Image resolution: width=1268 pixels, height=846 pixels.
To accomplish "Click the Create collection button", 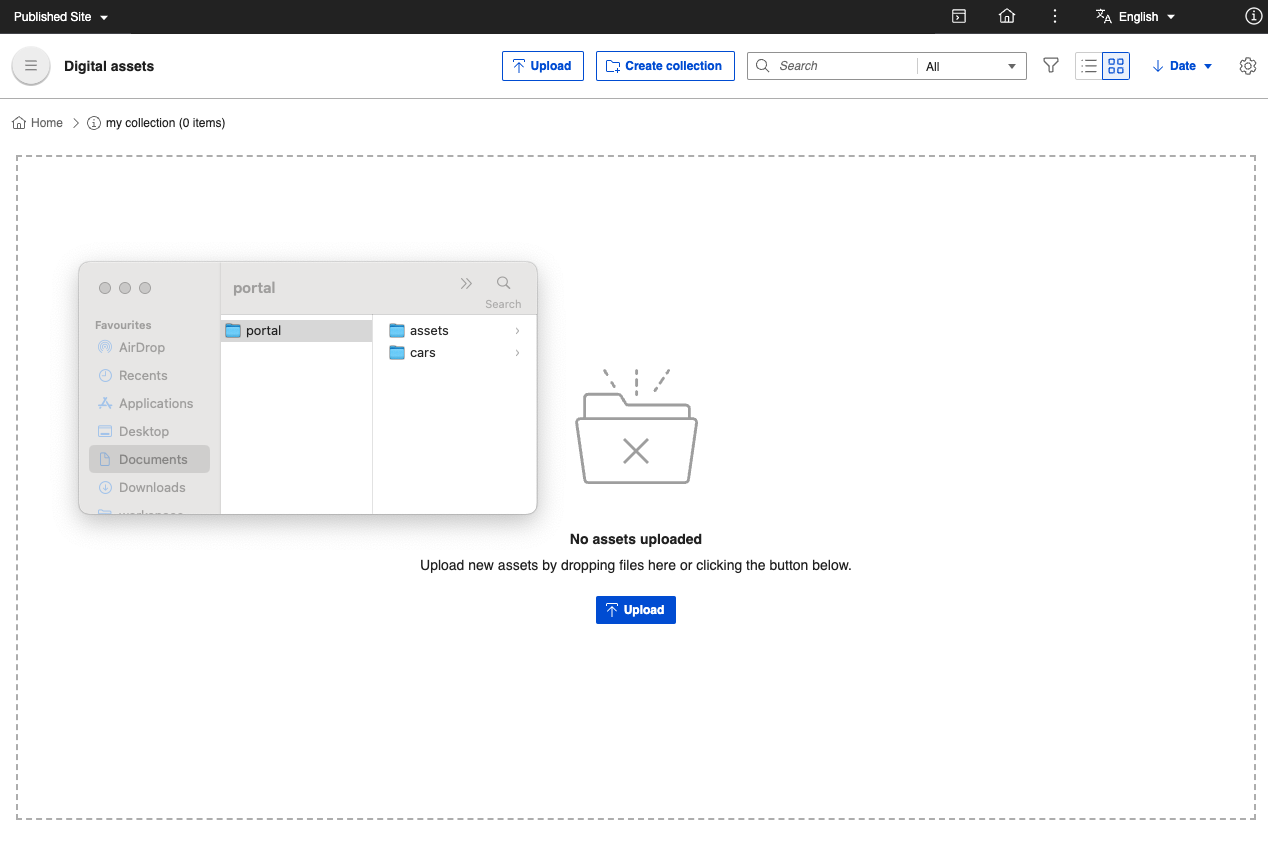I will pos(665,66).
